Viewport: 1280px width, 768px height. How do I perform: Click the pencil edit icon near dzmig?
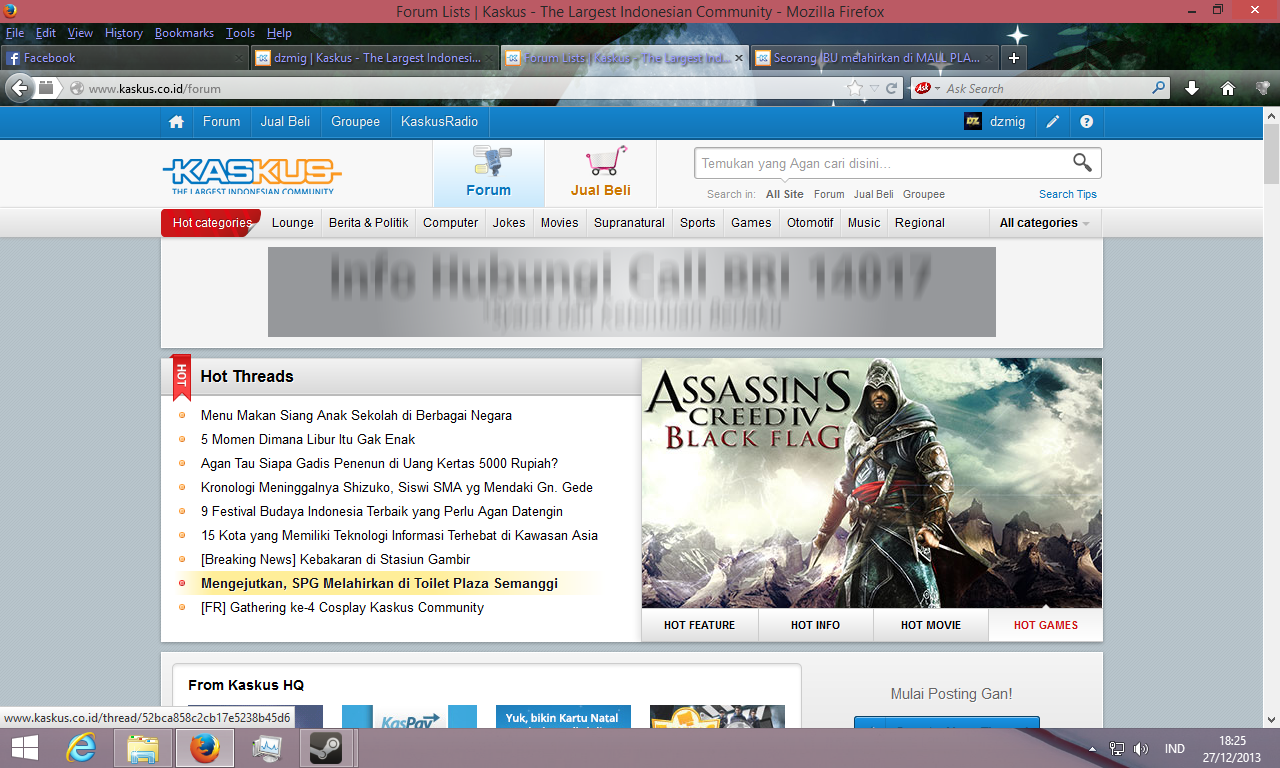1053,122
